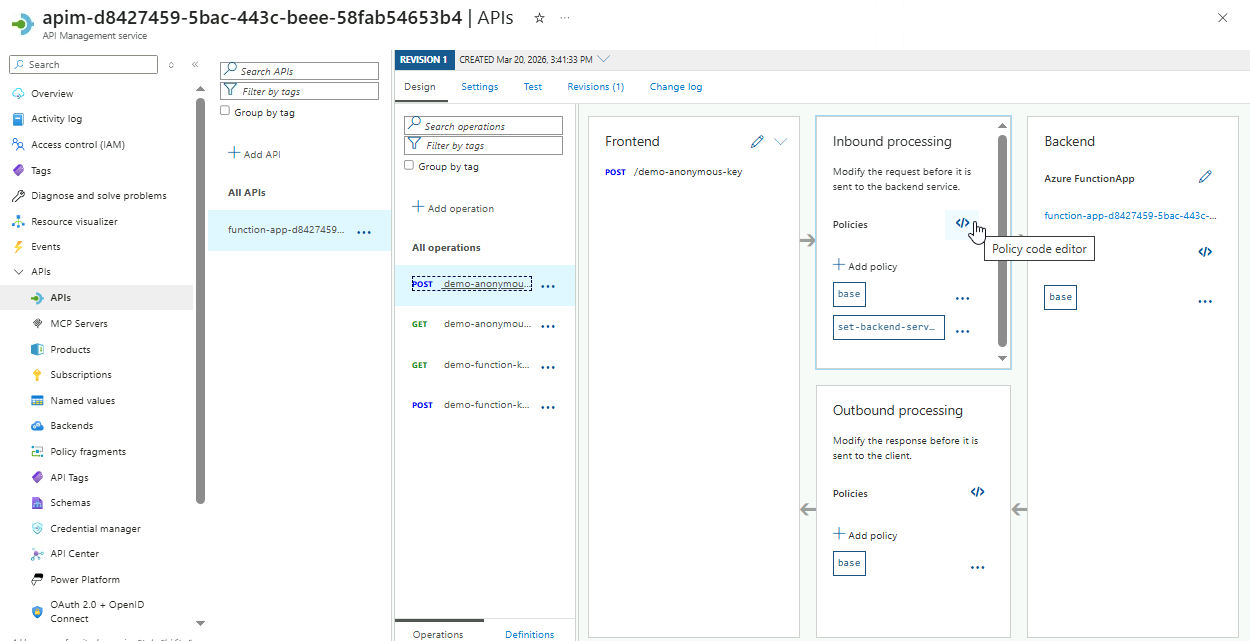Open the Credential manager sidebar item

(95, 528)
